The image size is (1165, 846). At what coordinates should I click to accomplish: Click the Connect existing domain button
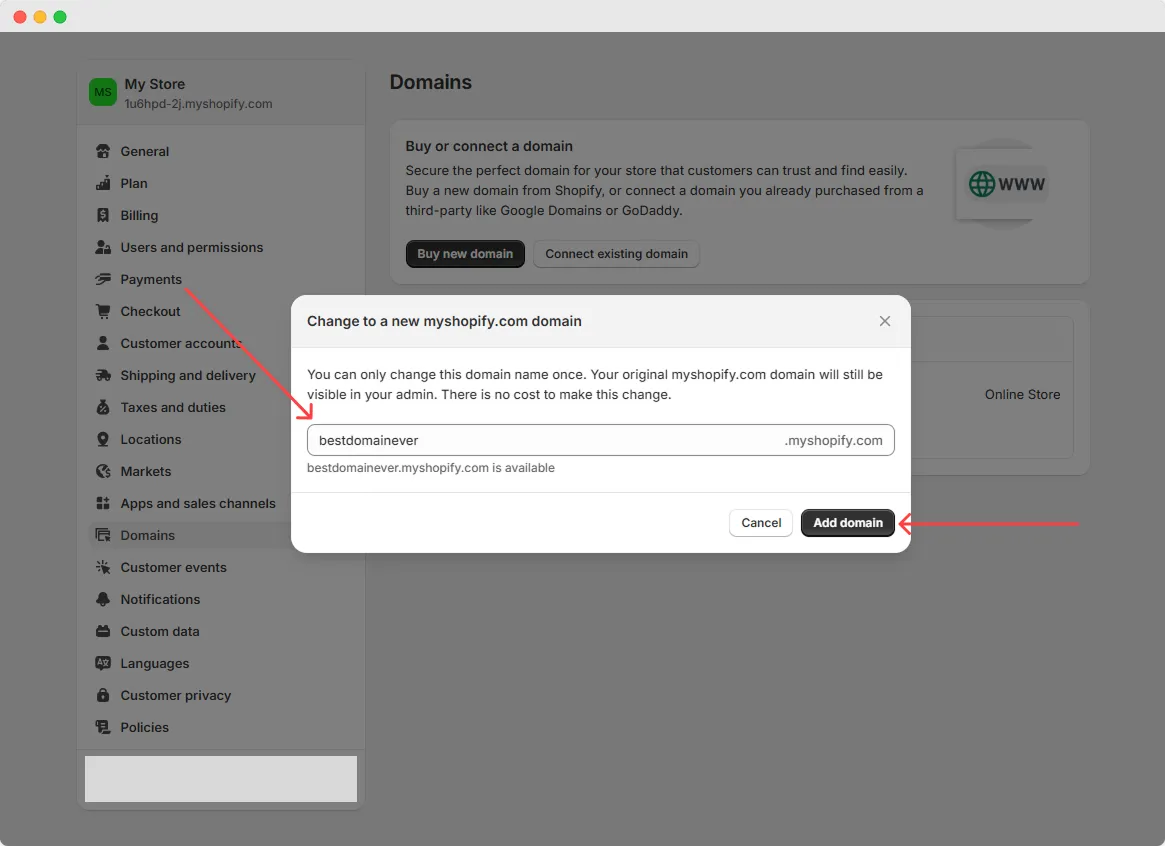616,254
